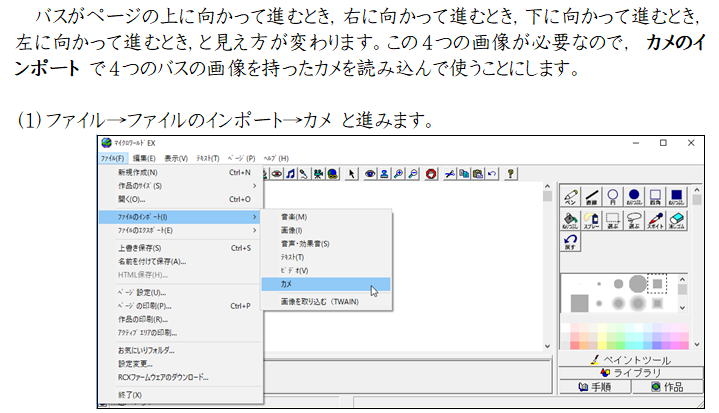719x413 pixels.
Task: Click the globe toolbar icon
Action: tap(332, 174)
